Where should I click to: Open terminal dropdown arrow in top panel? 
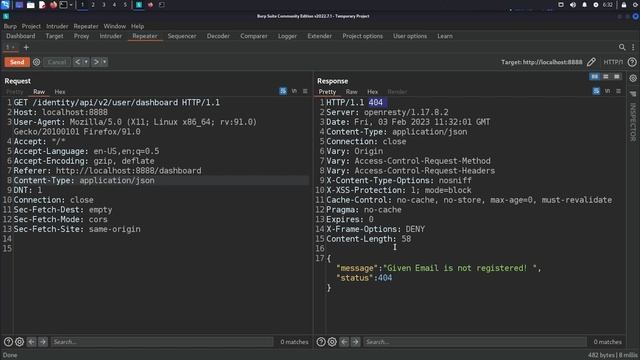coord(71,5)
